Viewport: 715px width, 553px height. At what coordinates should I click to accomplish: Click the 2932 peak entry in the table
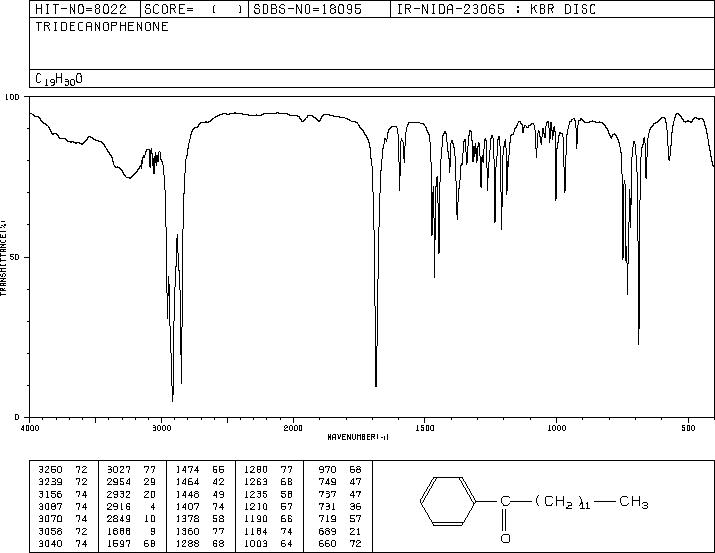coord(131,494)
